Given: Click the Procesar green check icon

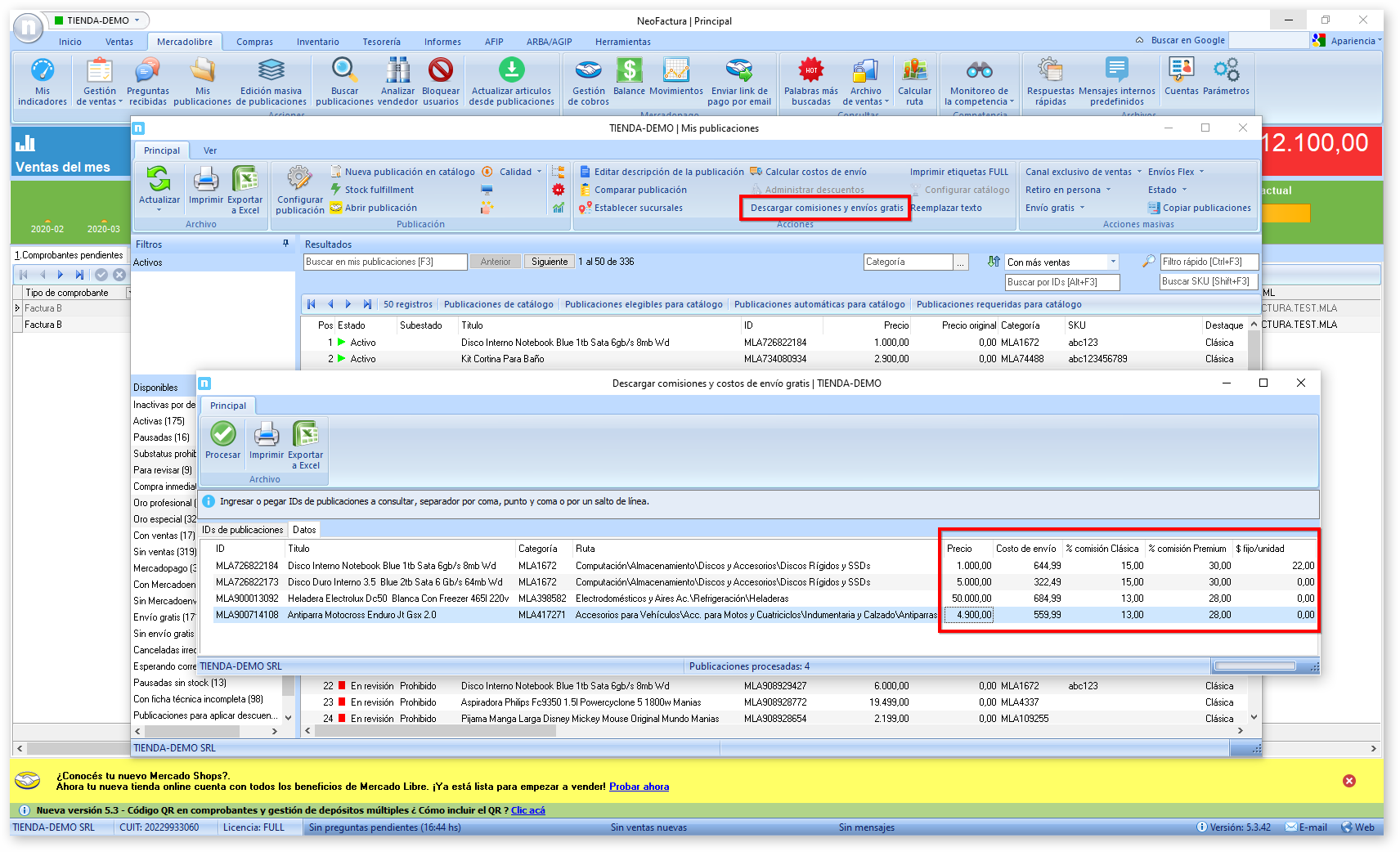Looking at the screenshot, I should click(x=222, y=435).
